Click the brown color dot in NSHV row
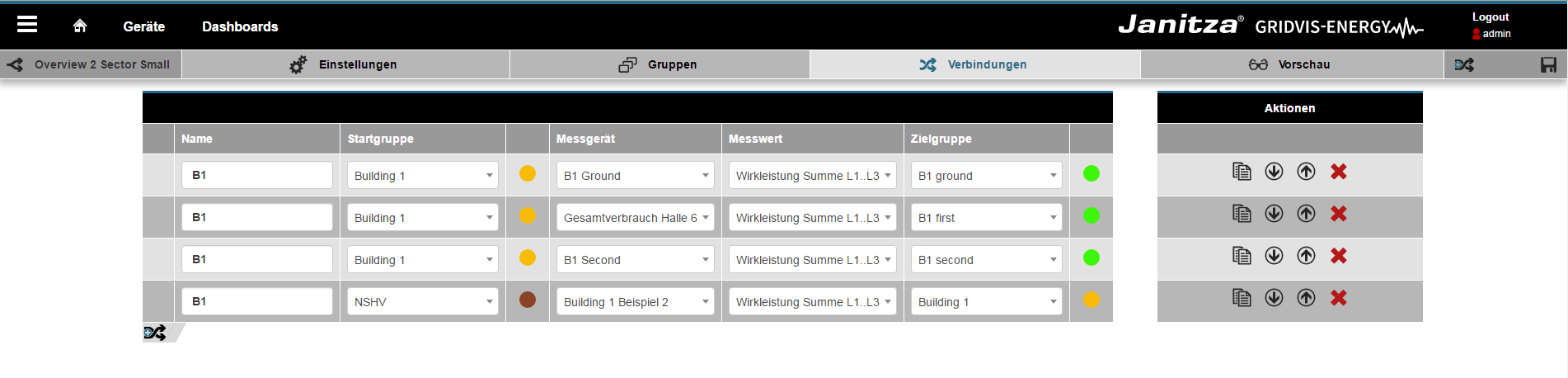The image size is (1568, 378). (x=528, y=300)
